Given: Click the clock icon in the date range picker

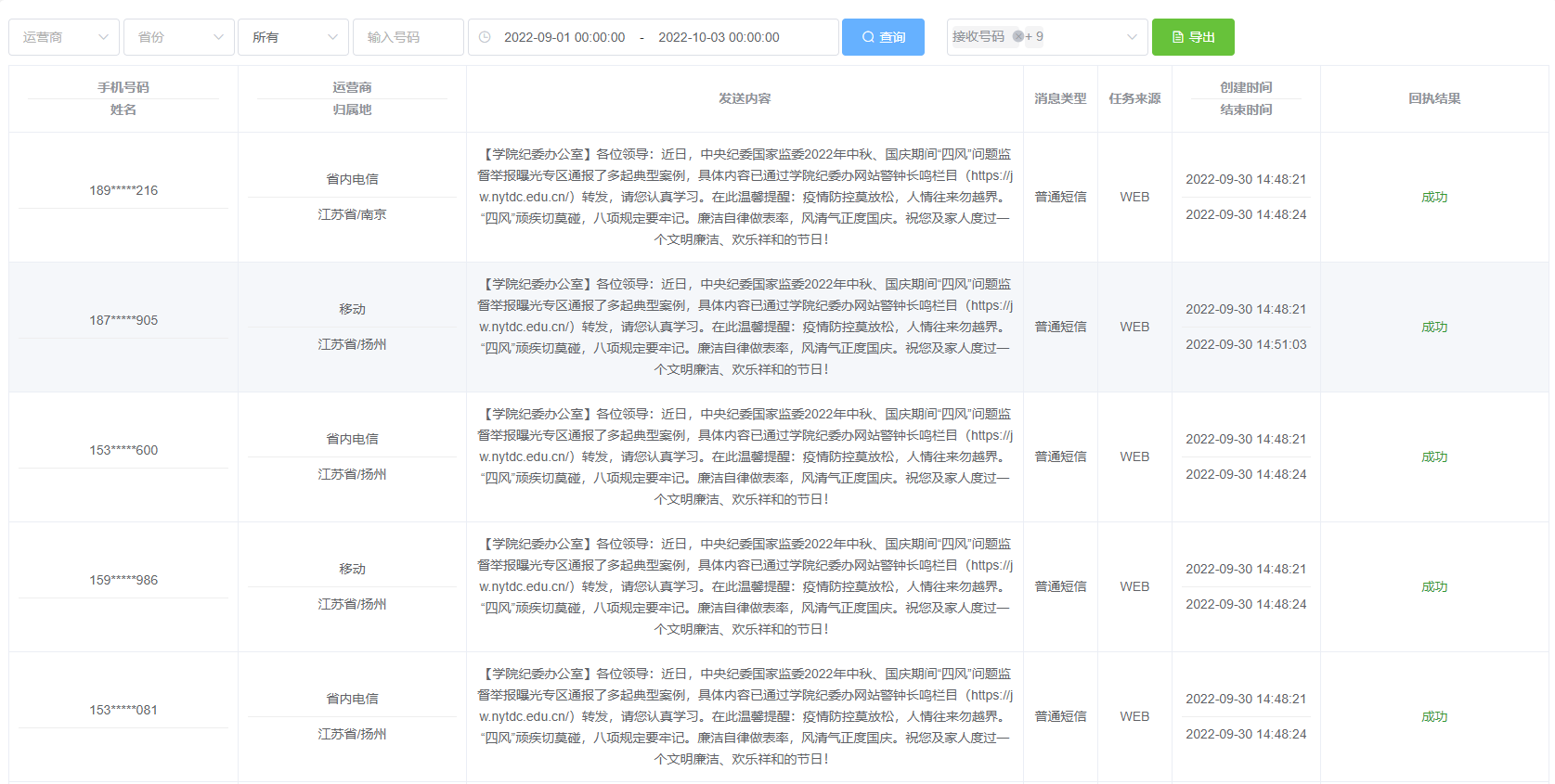Looking at the screenshot, I should click(485, 37).
